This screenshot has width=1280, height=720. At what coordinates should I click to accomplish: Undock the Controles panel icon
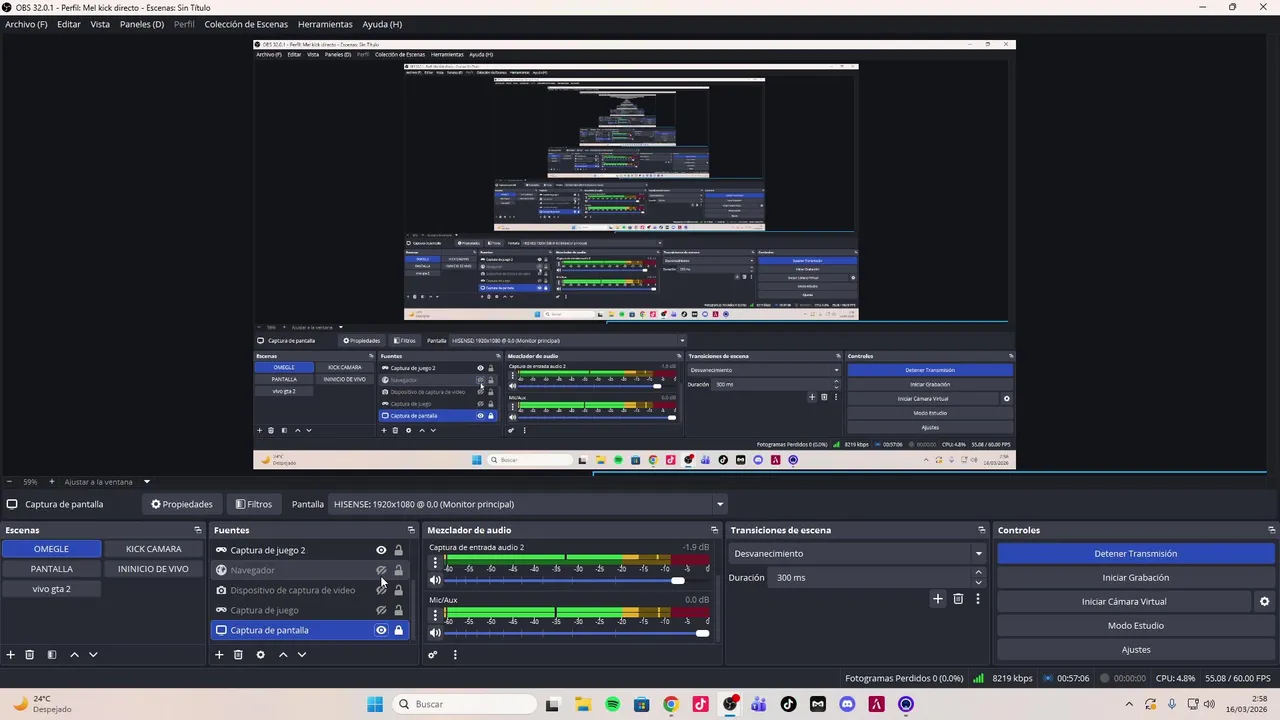1272,530
